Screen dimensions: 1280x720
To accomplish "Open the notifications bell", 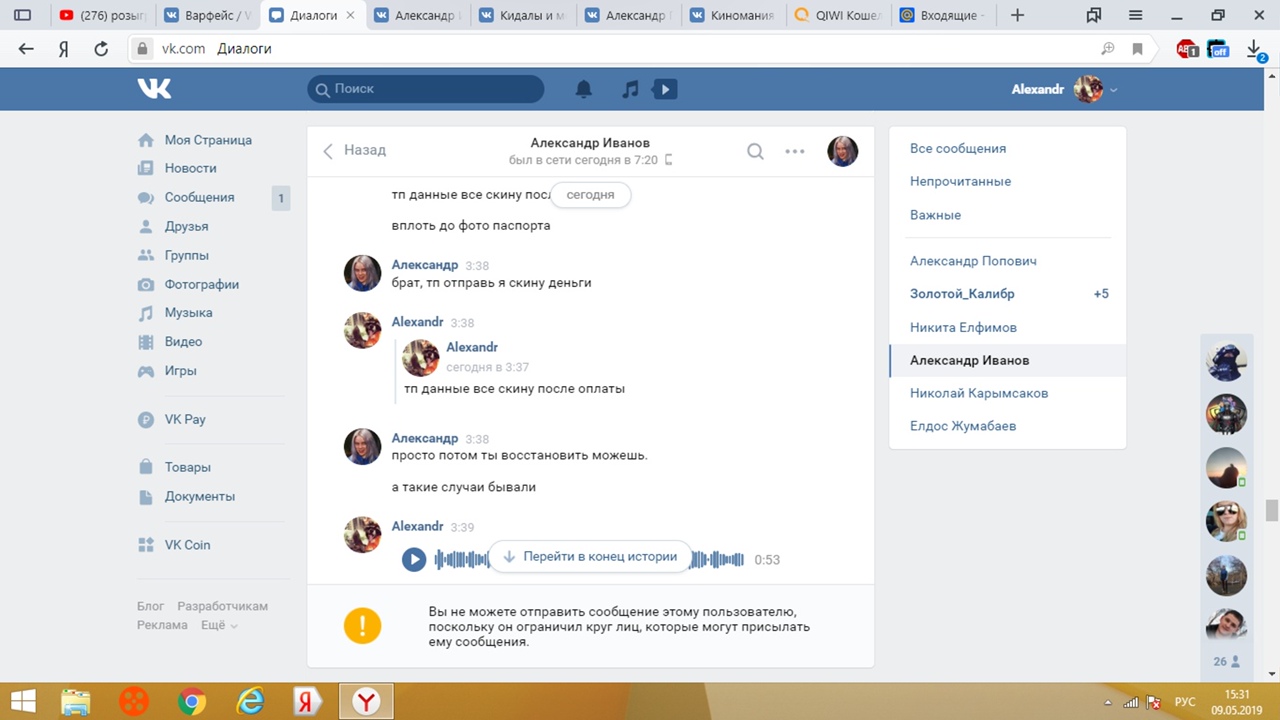I will click(584, 90).
